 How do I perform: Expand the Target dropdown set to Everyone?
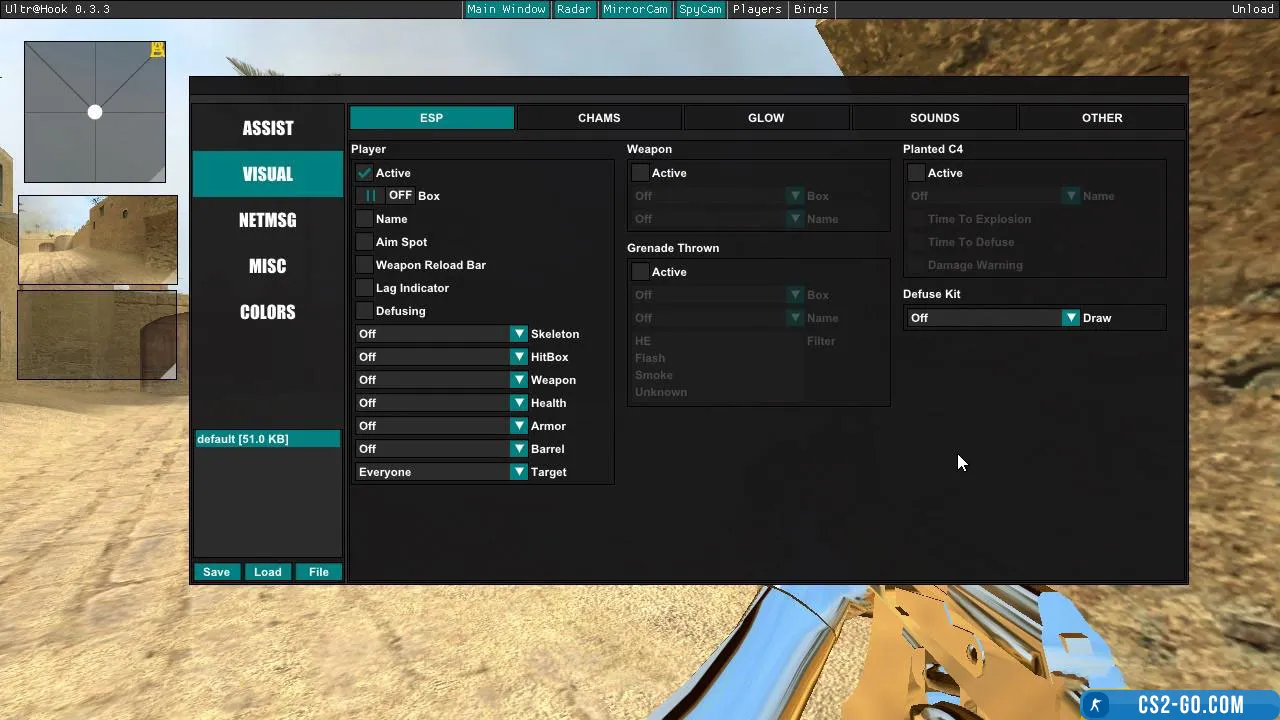[x=518, y=472]
